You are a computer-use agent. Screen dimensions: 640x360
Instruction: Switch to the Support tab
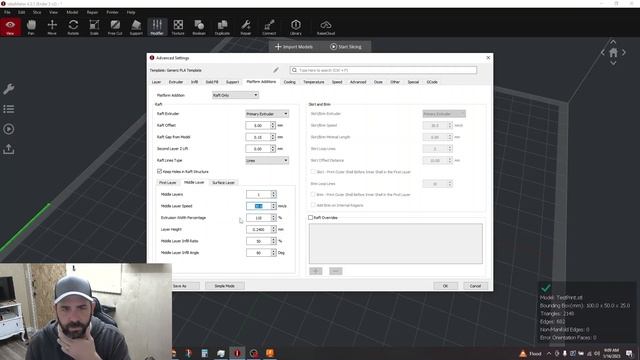click(x=233, y=82)
